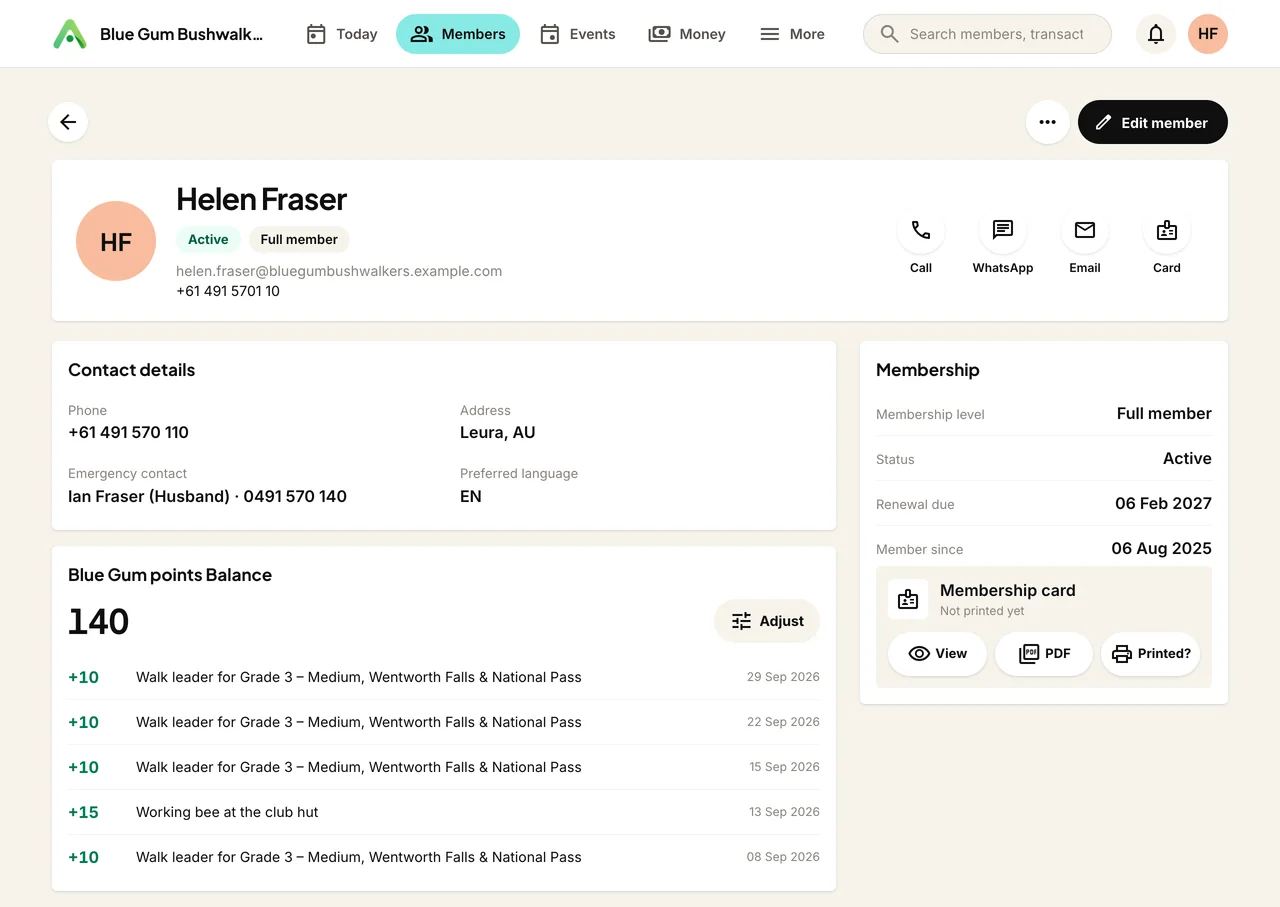The image size is (1280, 907).
Task: Go to the Today tab
Action: [342, 34]
